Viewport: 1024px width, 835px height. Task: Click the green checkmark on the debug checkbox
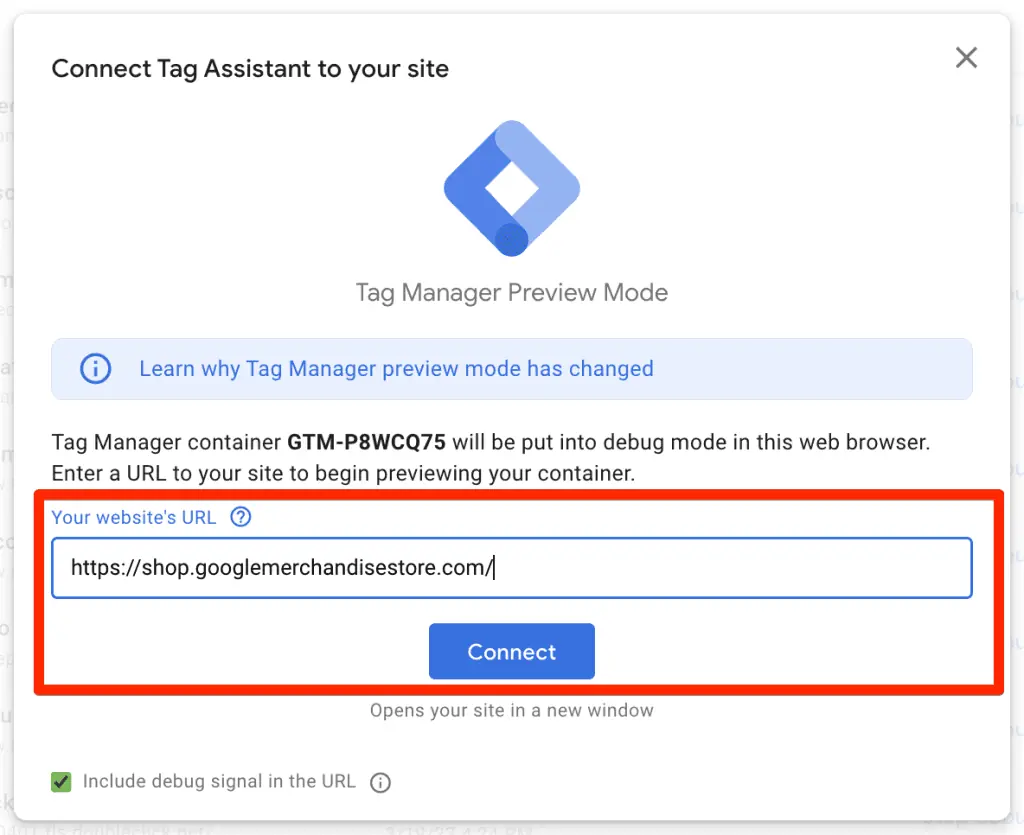click(60, 782)
